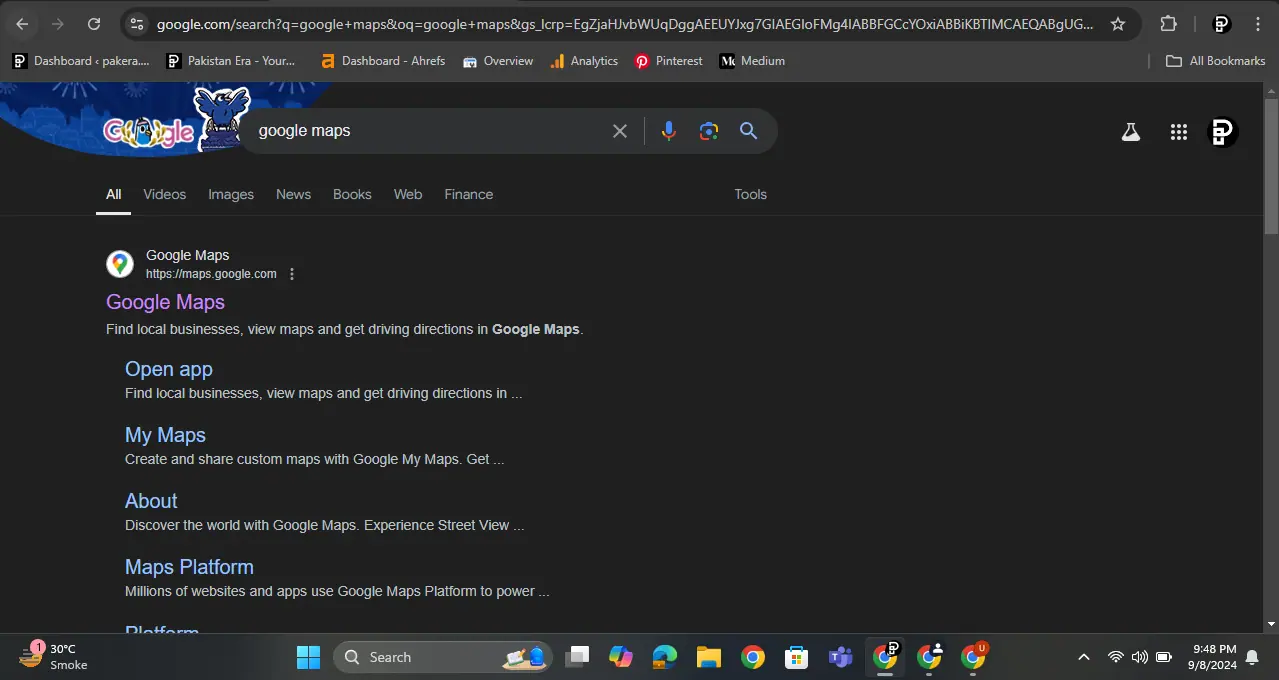
Task: Open the Maps Platform sitelink
Action: click(x=189, y=567)
